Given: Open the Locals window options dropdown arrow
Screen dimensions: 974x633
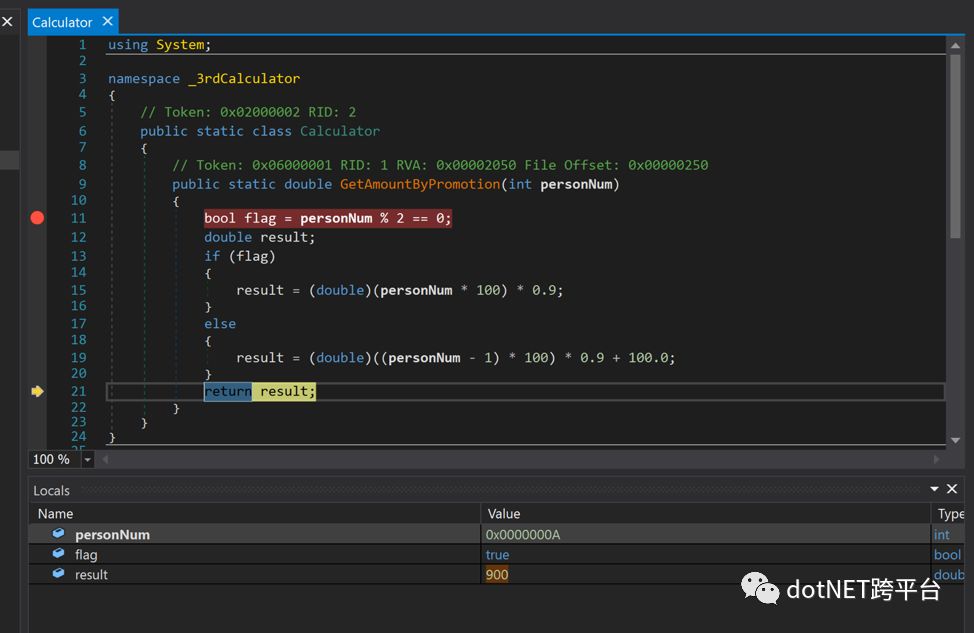Looking at the screenshot, I should tap(934, 490).
